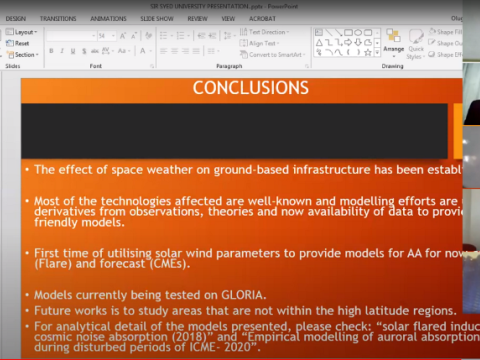Viewport: 480px width, 360px height.
Task: Toggle italic formatting
Action: (x=62, y=51)
